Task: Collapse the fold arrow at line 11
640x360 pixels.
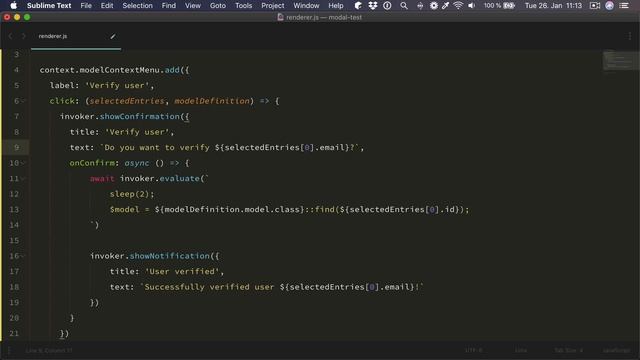Action: click(x=23, y=178)
